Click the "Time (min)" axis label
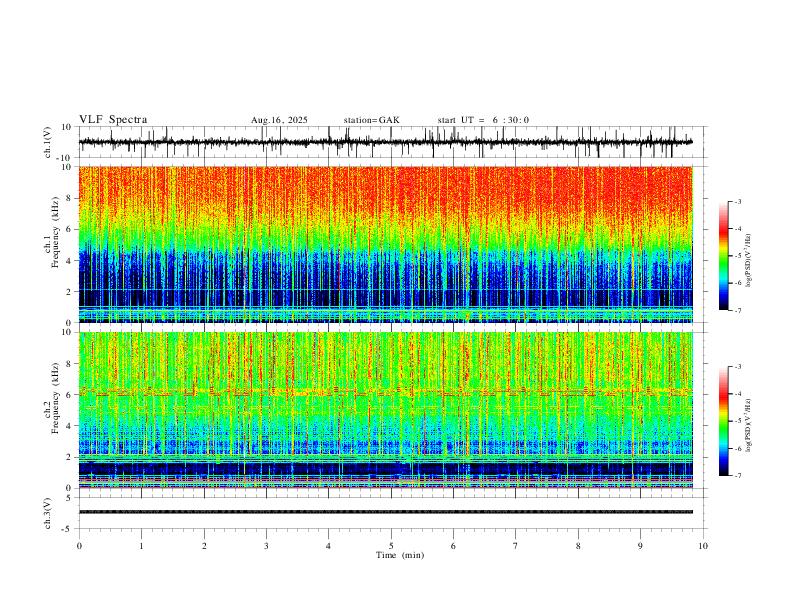Viewport: 792px width, 612px height. tap(400, 555)
